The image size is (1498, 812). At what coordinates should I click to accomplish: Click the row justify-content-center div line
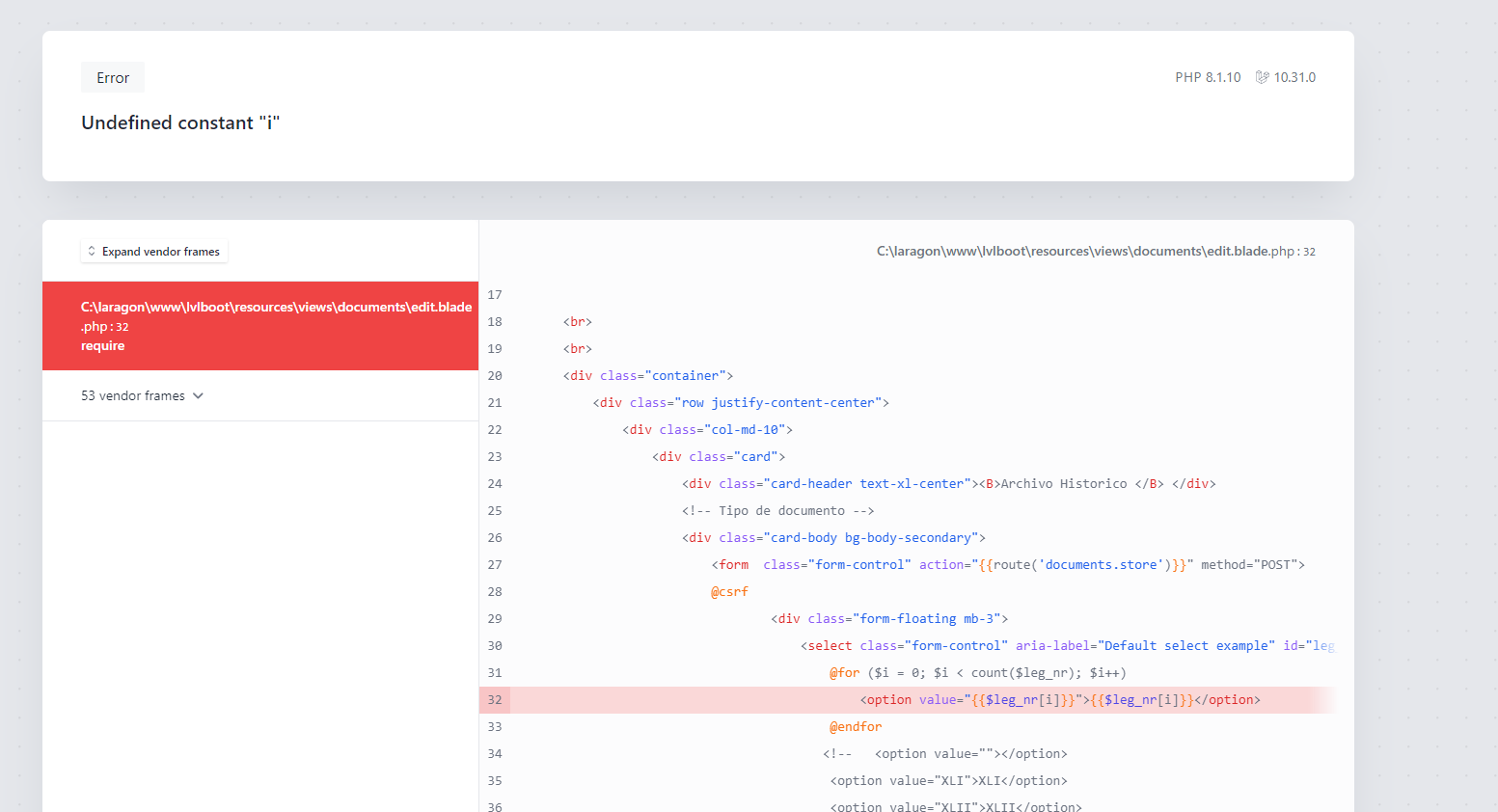tap(741, 403)
